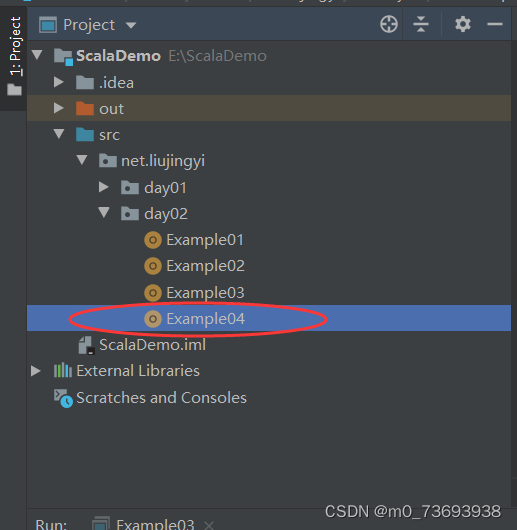The height and width of the screenshot is (530, 517).
Task: Expand the .idea folder
Action: (x=59, y=82)
